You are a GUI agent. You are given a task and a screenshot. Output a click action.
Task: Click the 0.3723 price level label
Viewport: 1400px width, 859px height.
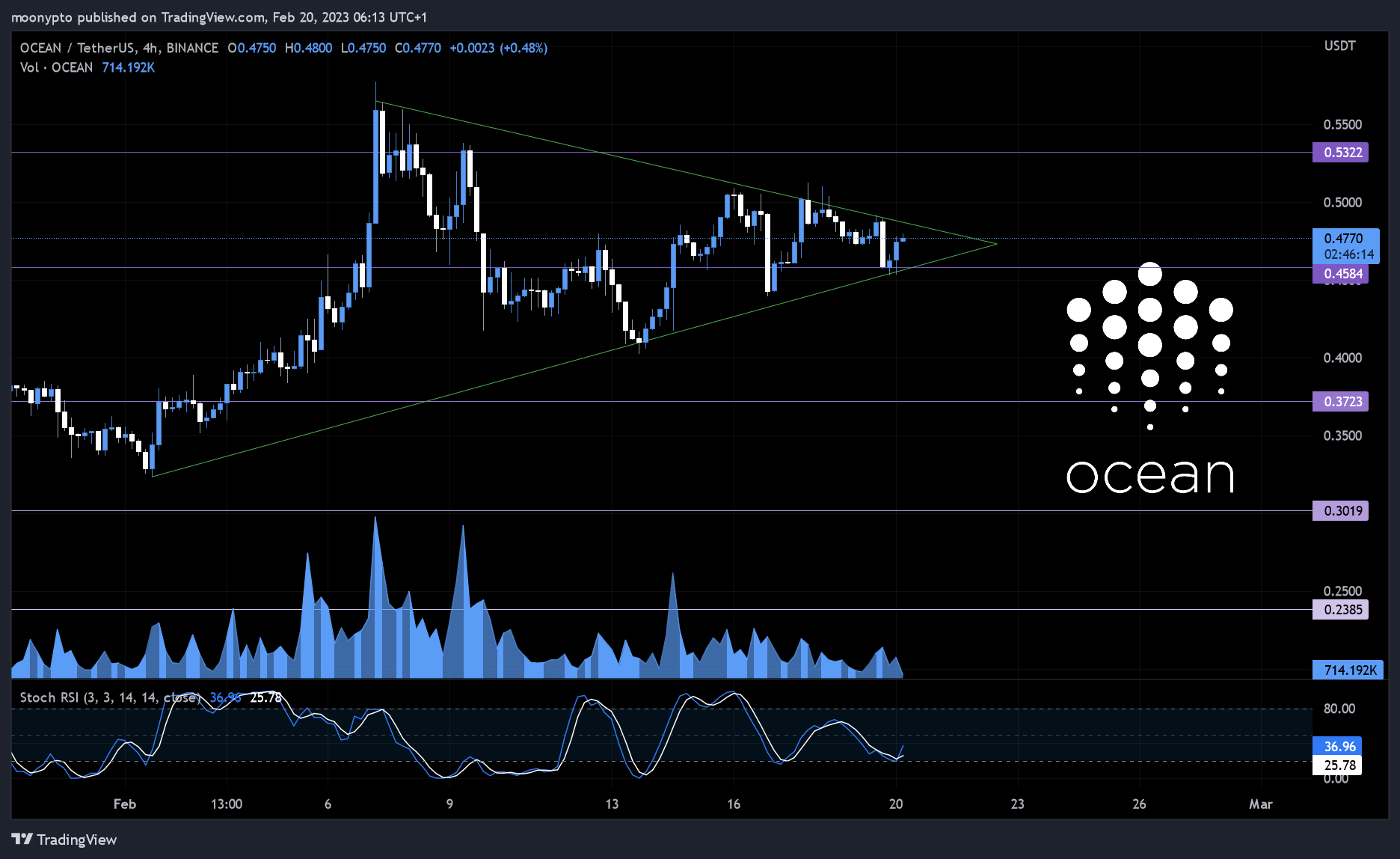pos(1340,402)
